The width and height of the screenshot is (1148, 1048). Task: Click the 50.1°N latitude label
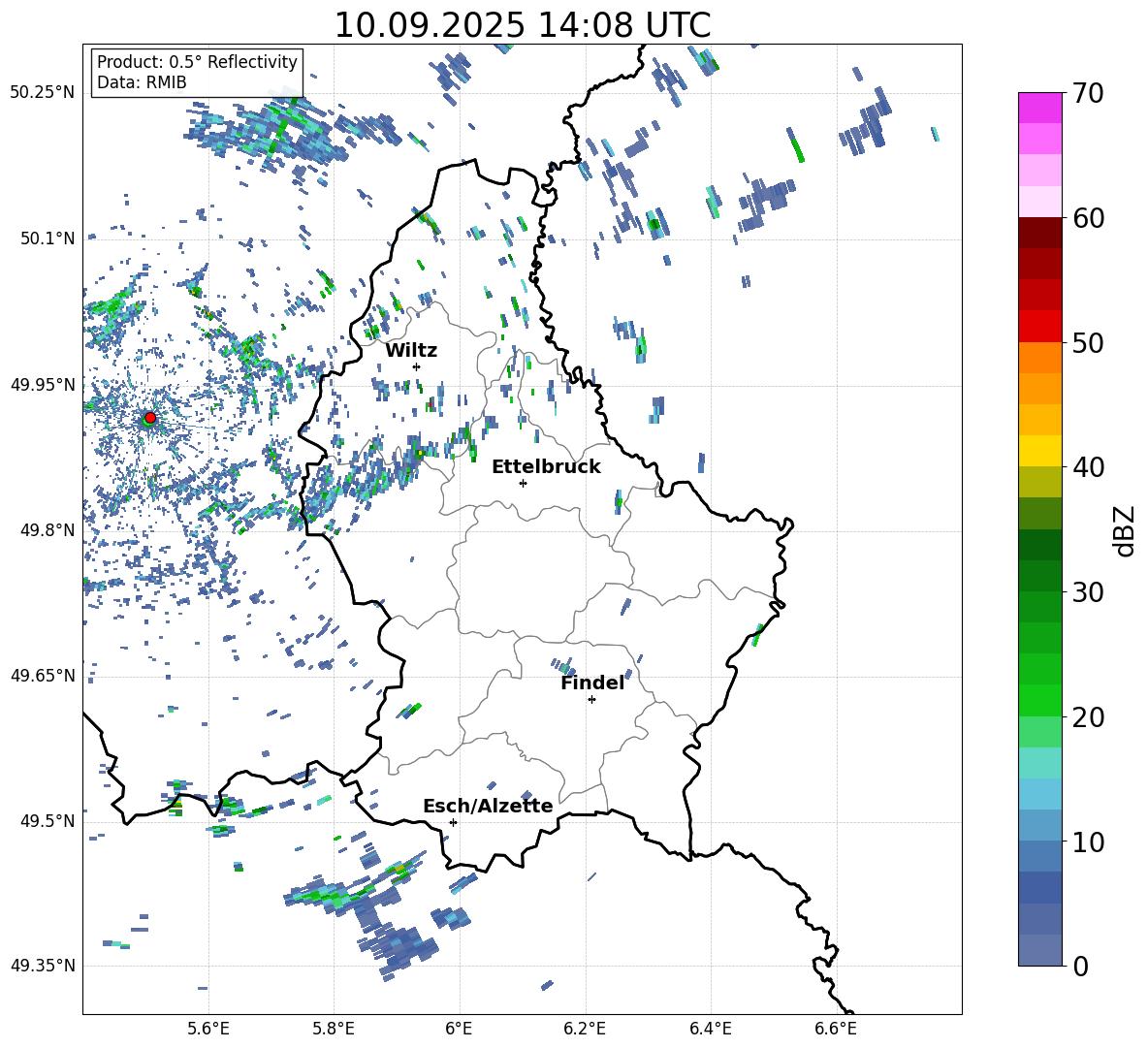pyautogui.click(x=47, y=238)
